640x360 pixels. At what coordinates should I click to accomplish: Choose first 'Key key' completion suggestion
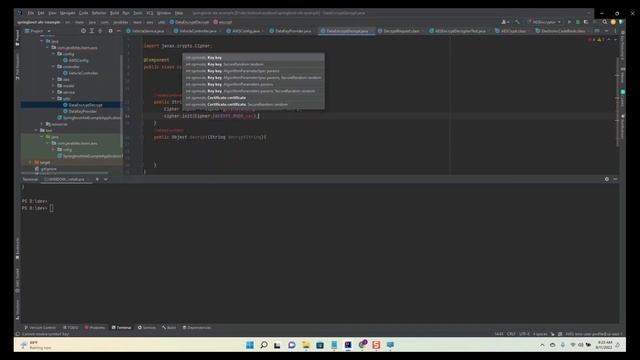pos(253,58)
